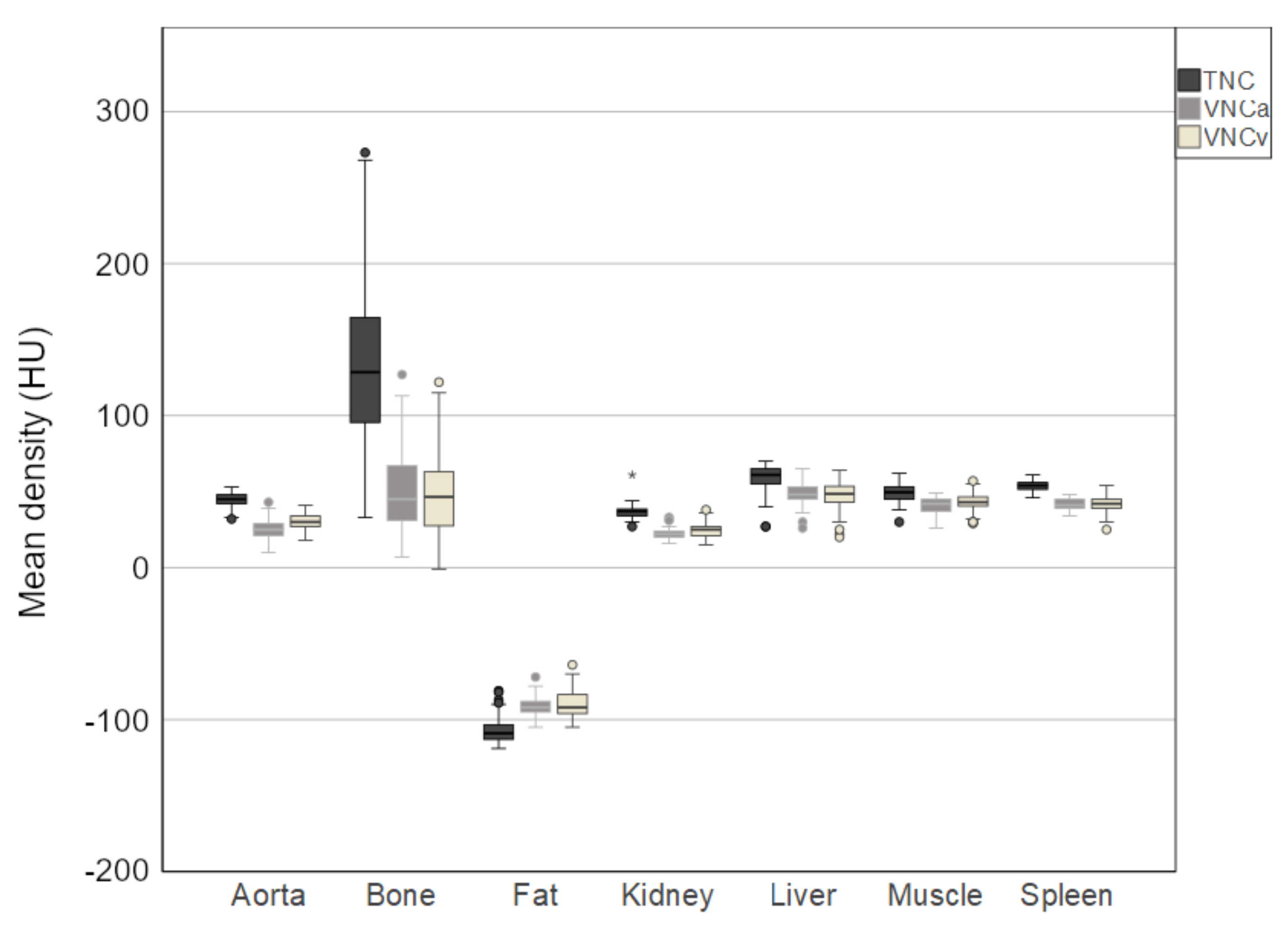Select the gray VNCa box for Bone
This screenshot has width=1288, height=941.
402,493
